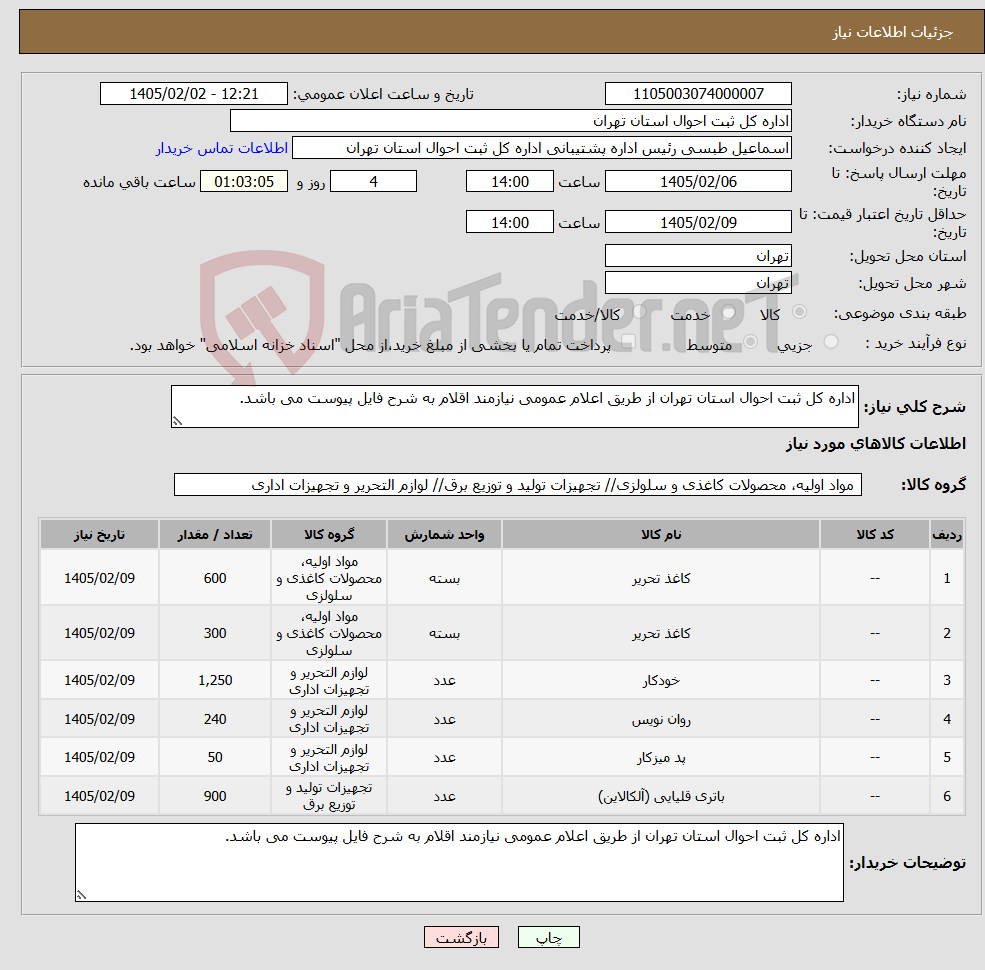This screenshot has height=970, width=985.
Task: Click the روان نویس item name cell
Action: 661,719
